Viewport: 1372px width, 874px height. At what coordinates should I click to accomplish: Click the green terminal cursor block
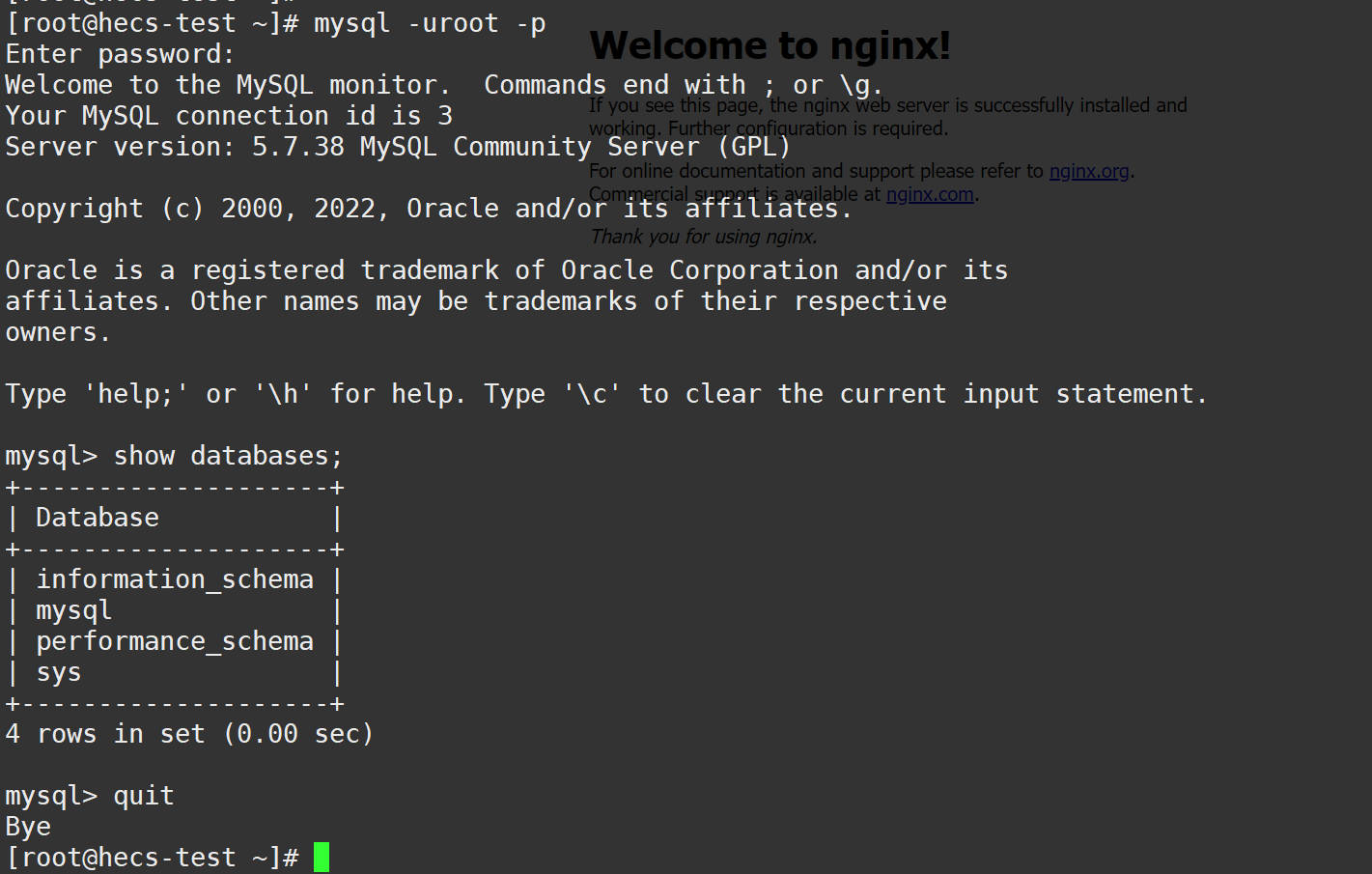click(322, 857)
